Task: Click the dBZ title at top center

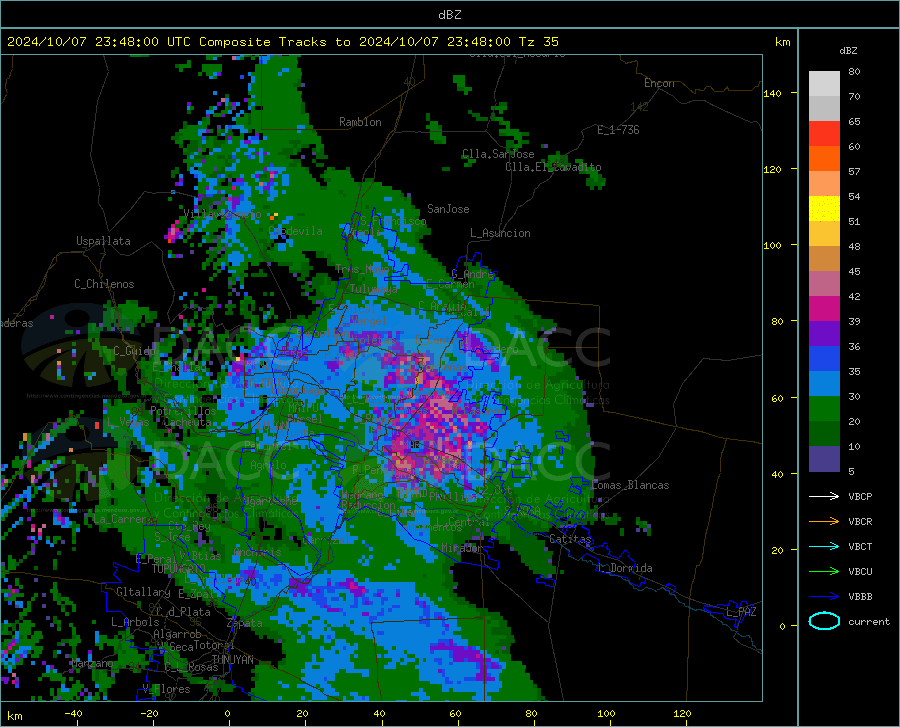Action: (449, 15)
